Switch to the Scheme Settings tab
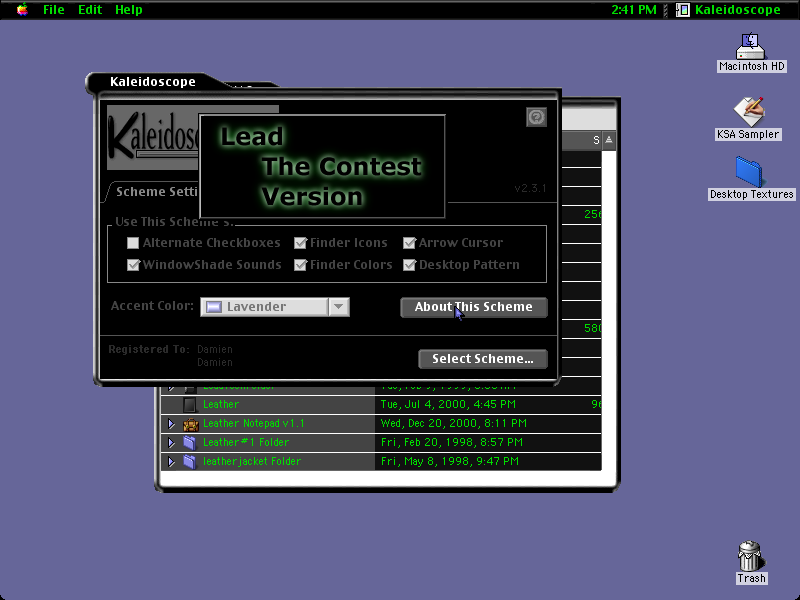Image resolution: width=800 pixels, height=600 pixels. [x=156, y=191]
